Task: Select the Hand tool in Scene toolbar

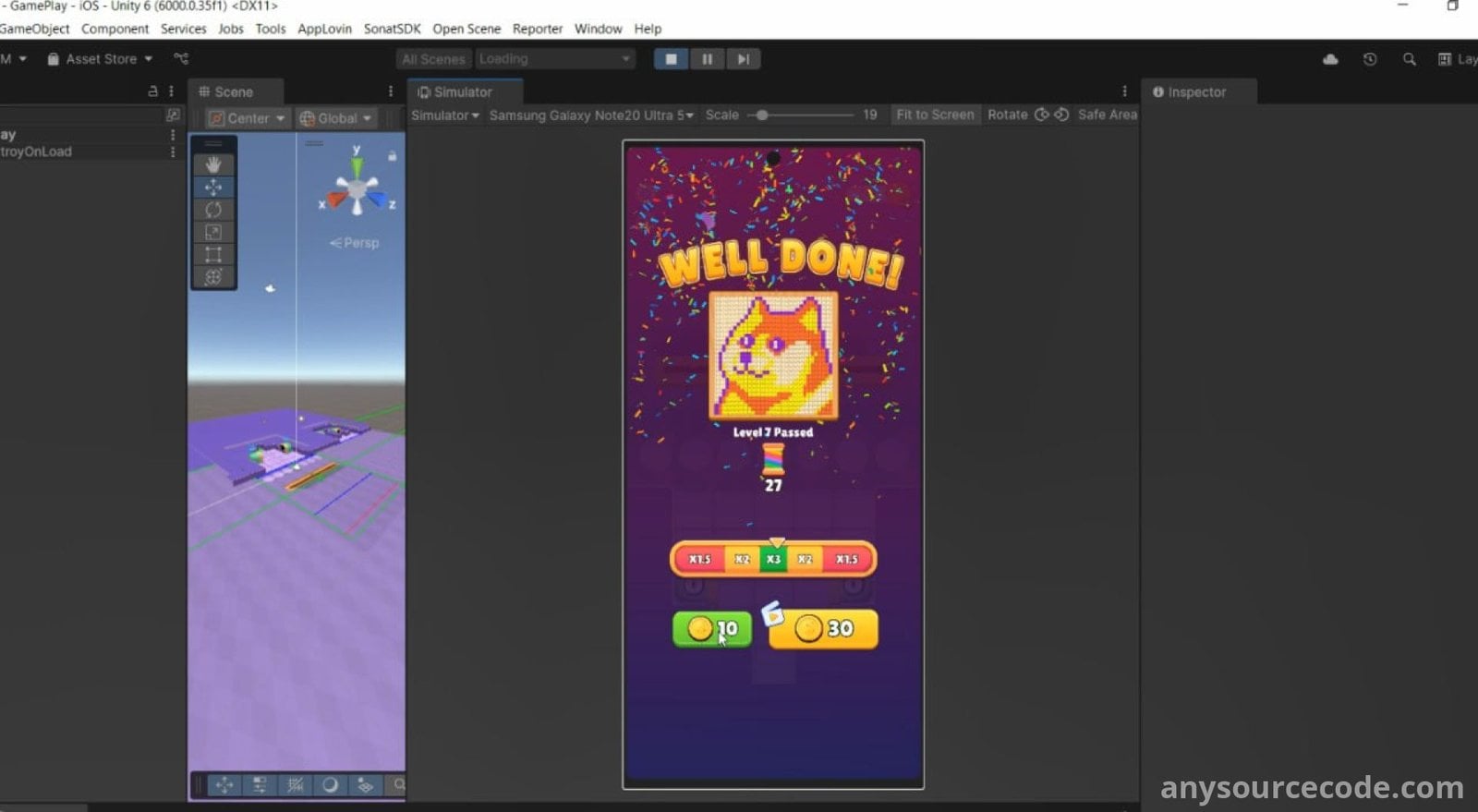Action: pos(213,164)
